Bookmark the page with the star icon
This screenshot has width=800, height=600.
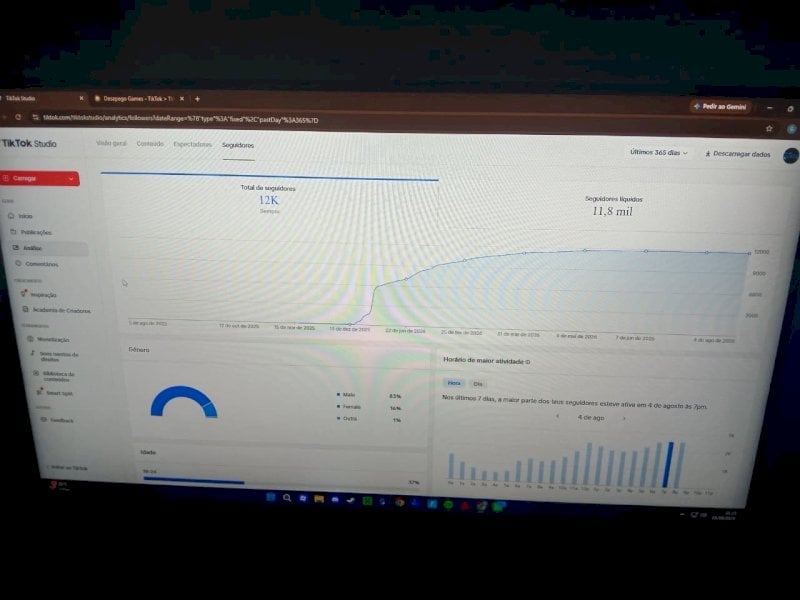[x=769, y=129]
